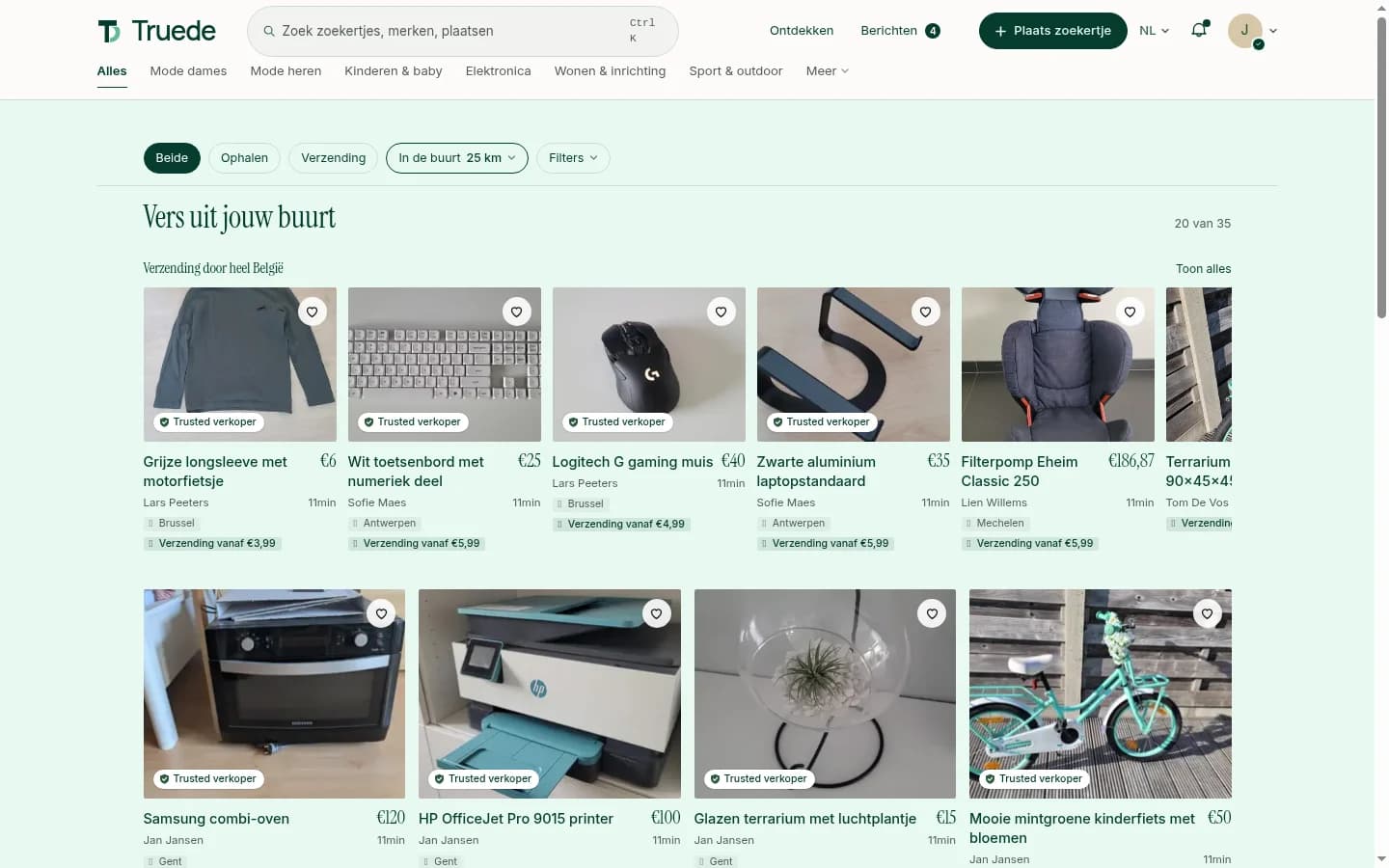The image size is (1389, 868).
Task: Open the NL language dropdown
Action: tap(1154, 31)
